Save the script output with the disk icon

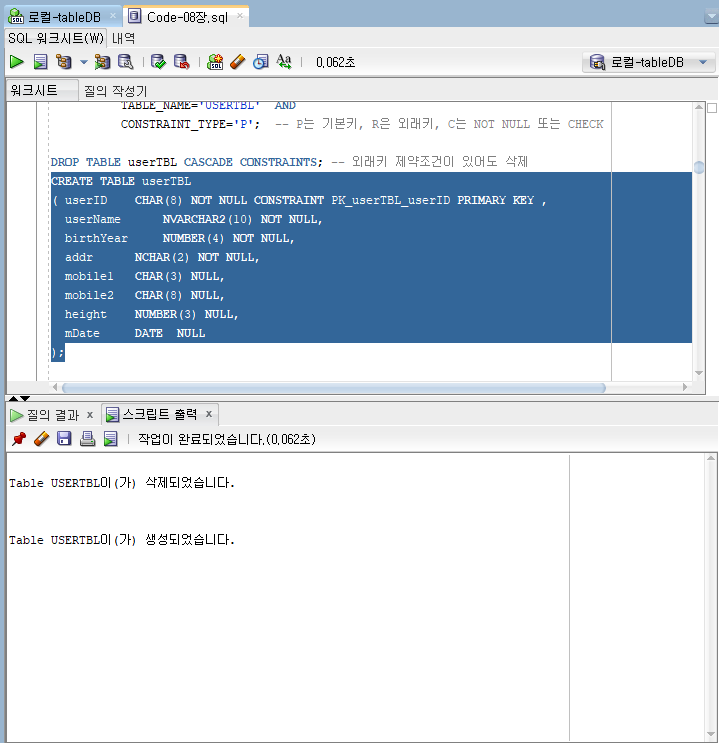click(x=64, y=439)
